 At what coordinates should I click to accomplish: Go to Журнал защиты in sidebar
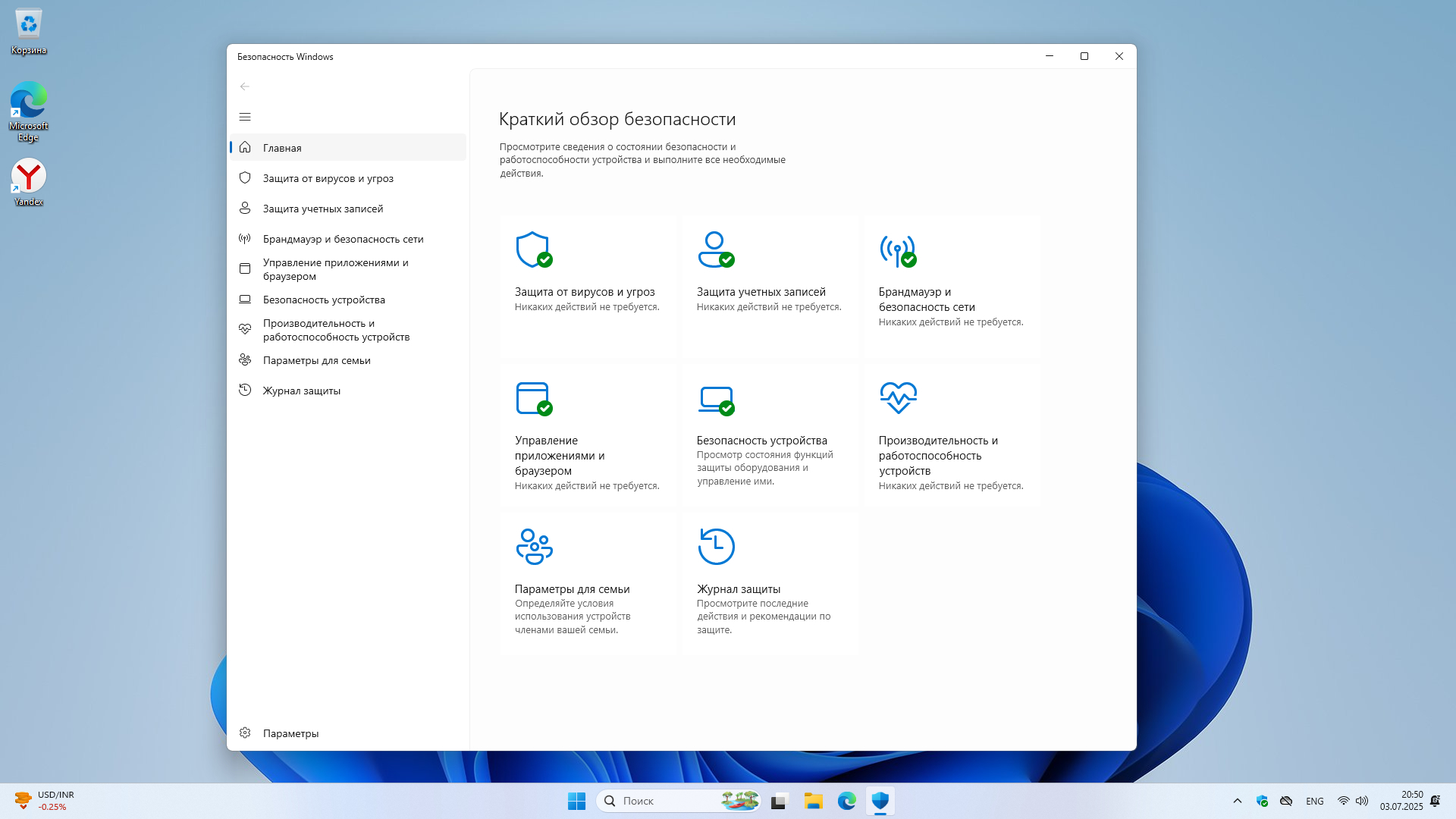(x=301, y=391)
